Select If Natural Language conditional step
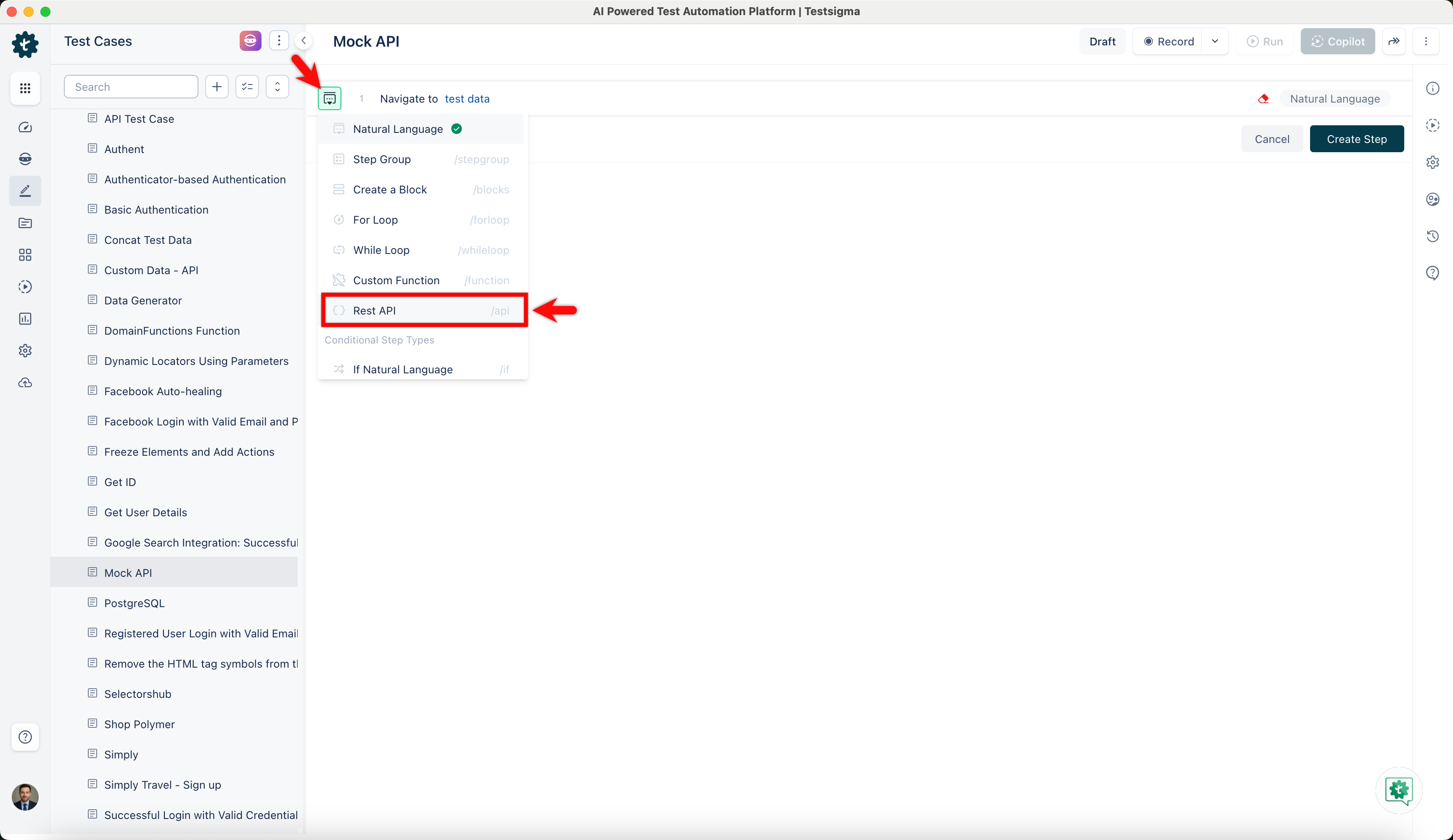 421,370
